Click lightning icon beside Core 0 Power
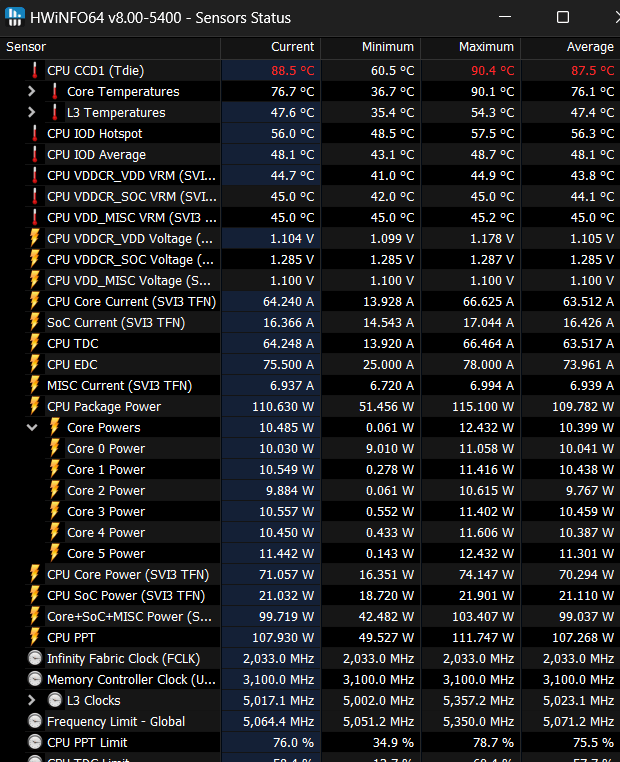This screenshot has width=620, height=762. [x=55, y=448]
